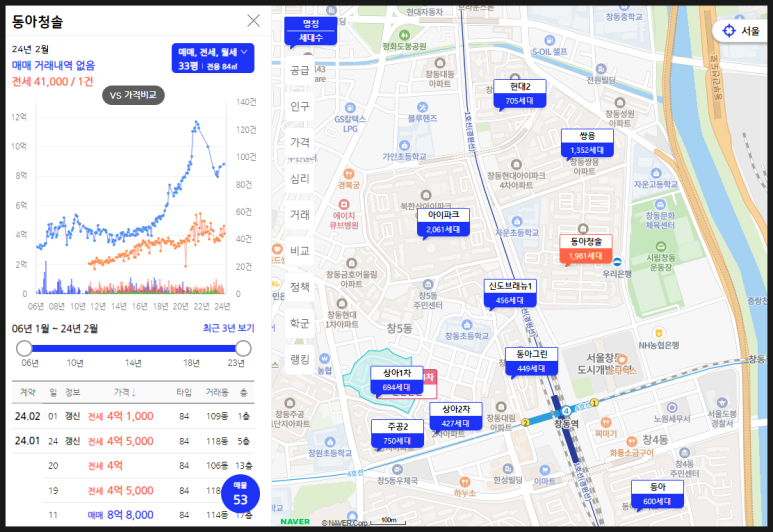The height and width of the screenshot is (532, 773).
Task: Click the NH농협은행 bank icon
Action: pyautogui.click(x=659, y=334)
